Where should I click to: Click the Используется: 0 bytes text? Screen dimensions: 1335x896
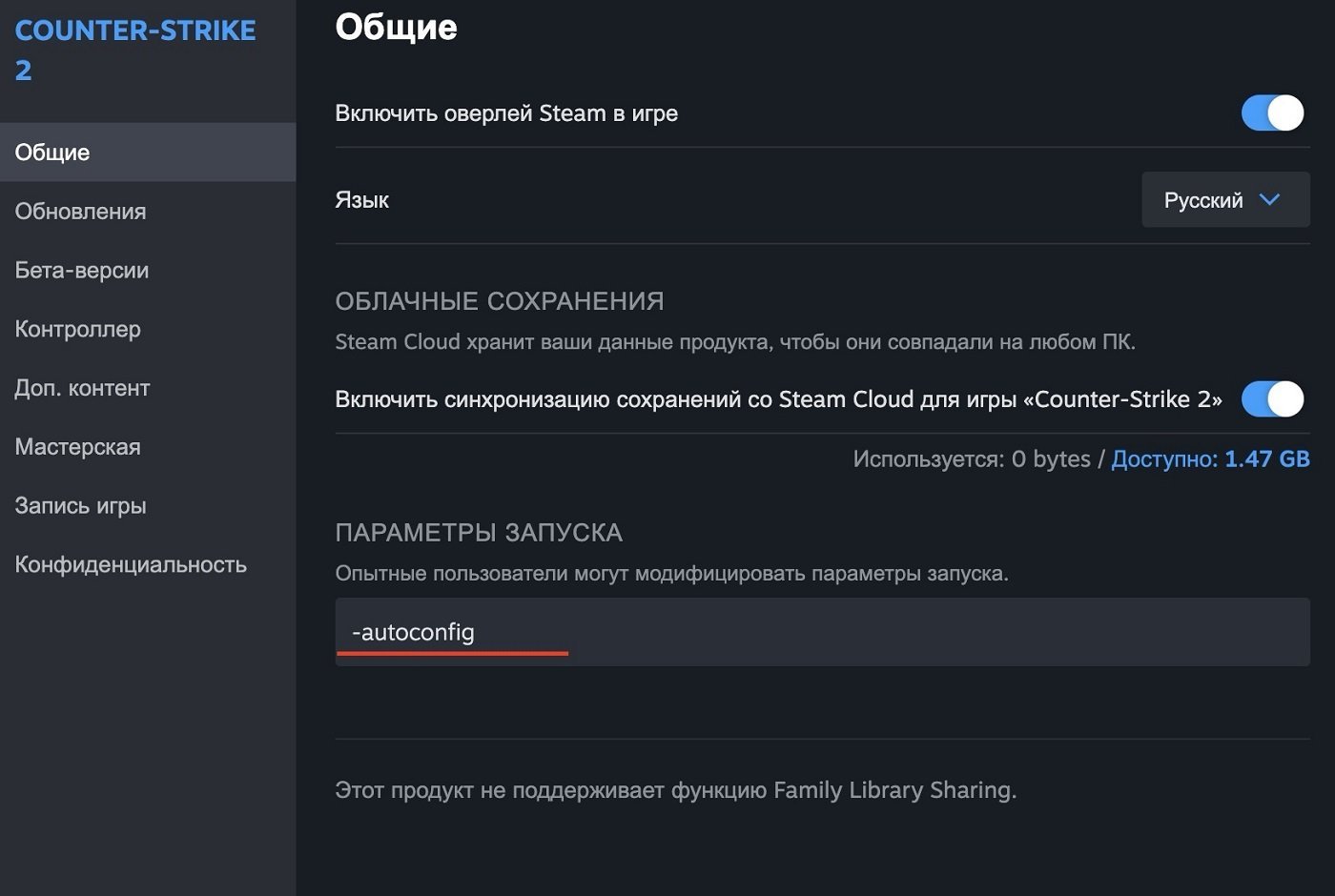[x=972, y=459]
